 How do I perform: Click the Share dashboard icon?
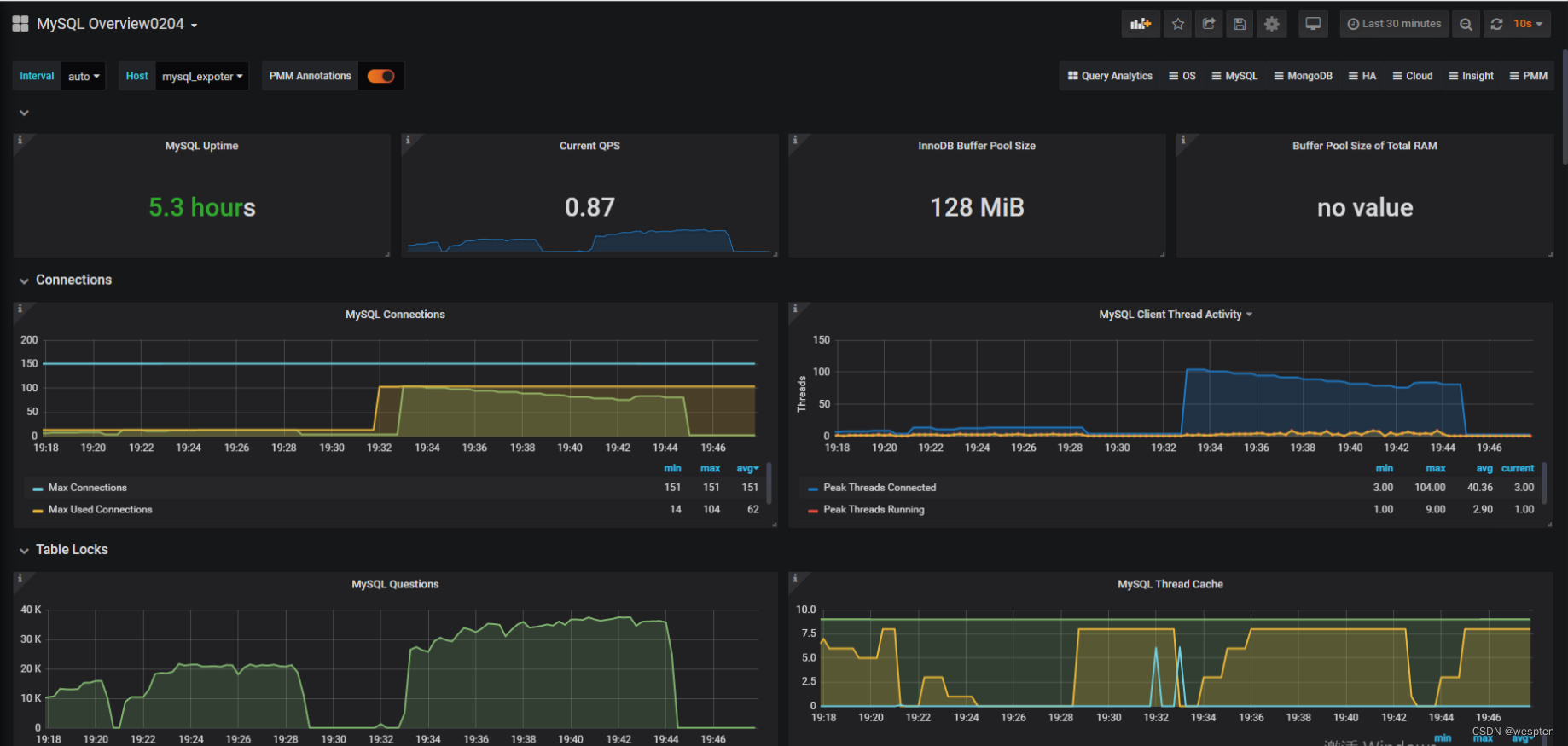pyautogui.click(x=1209, y=24)
